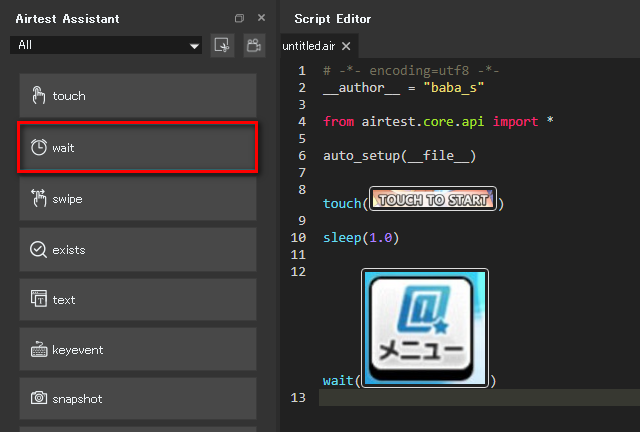
Task: Click the text insert icon
Action: pyautogui.click(x=39, y=299)
